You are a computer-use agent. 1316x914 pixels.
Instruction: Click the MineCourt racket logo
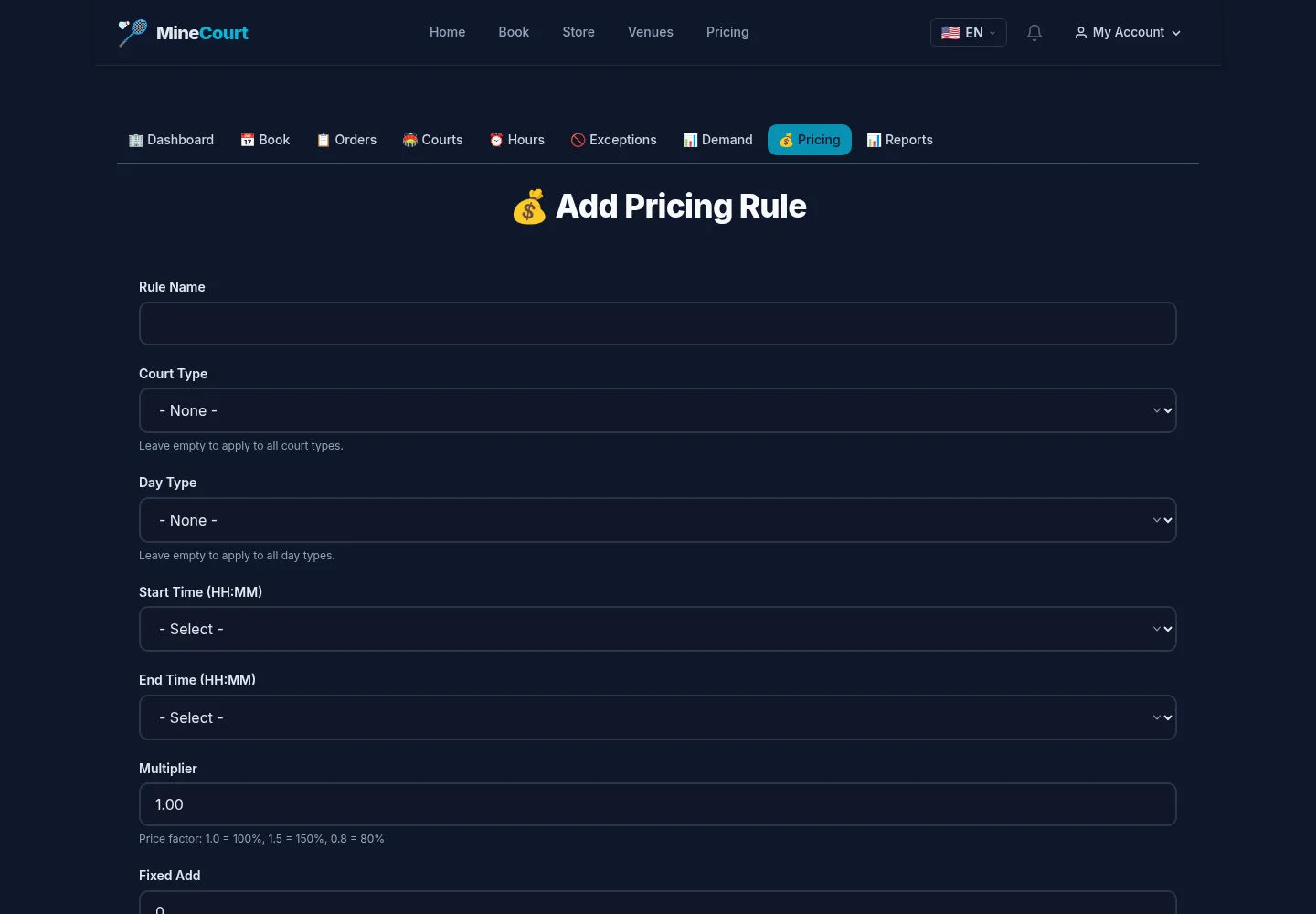tap(133, 32)
